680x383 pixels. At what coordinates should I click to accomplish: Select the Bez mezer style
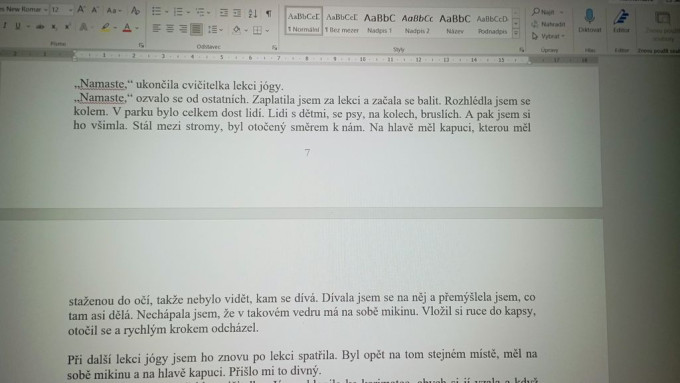tap(342, 23)
